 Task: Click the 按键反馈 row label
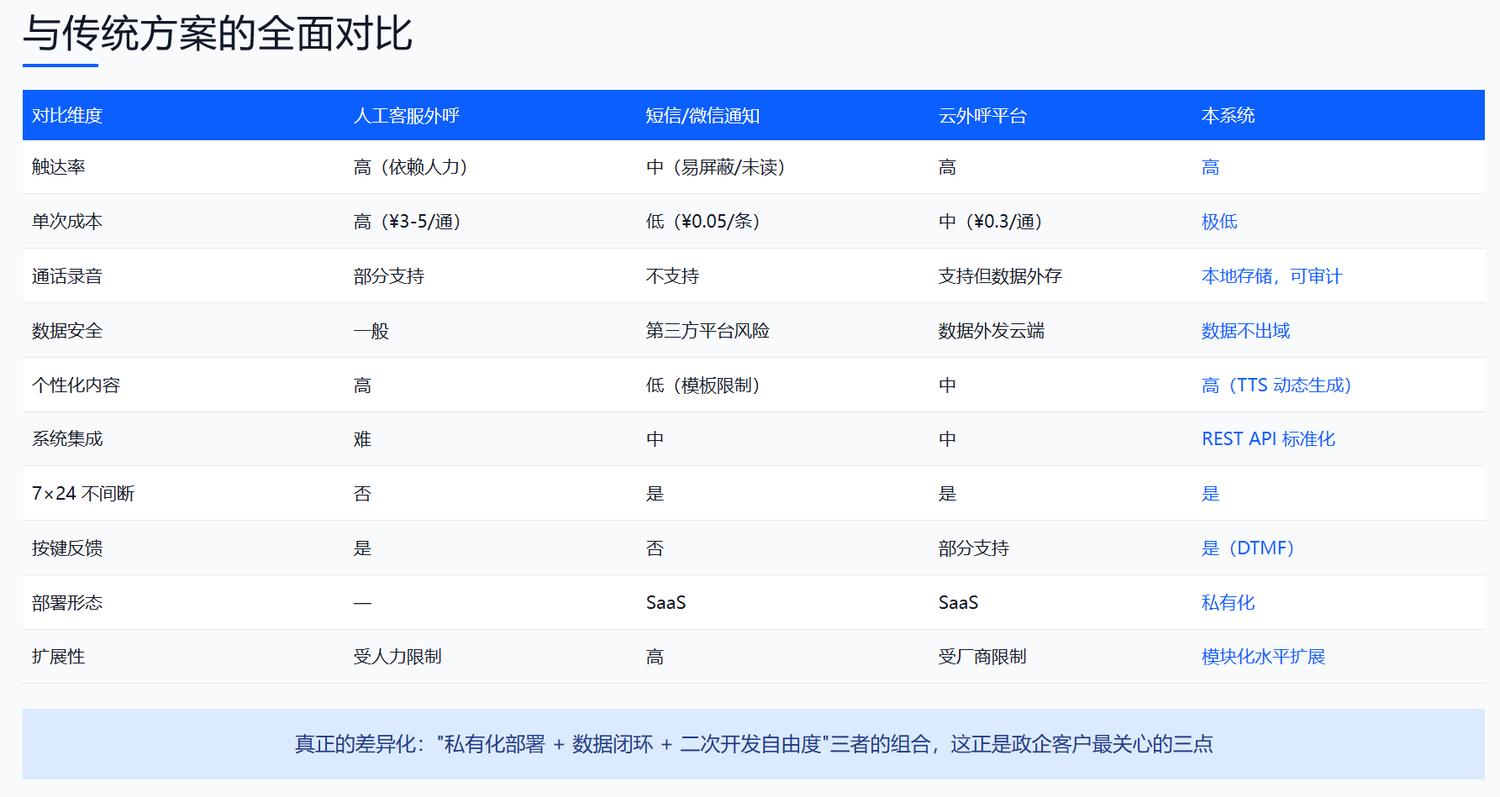coord(67,548)
